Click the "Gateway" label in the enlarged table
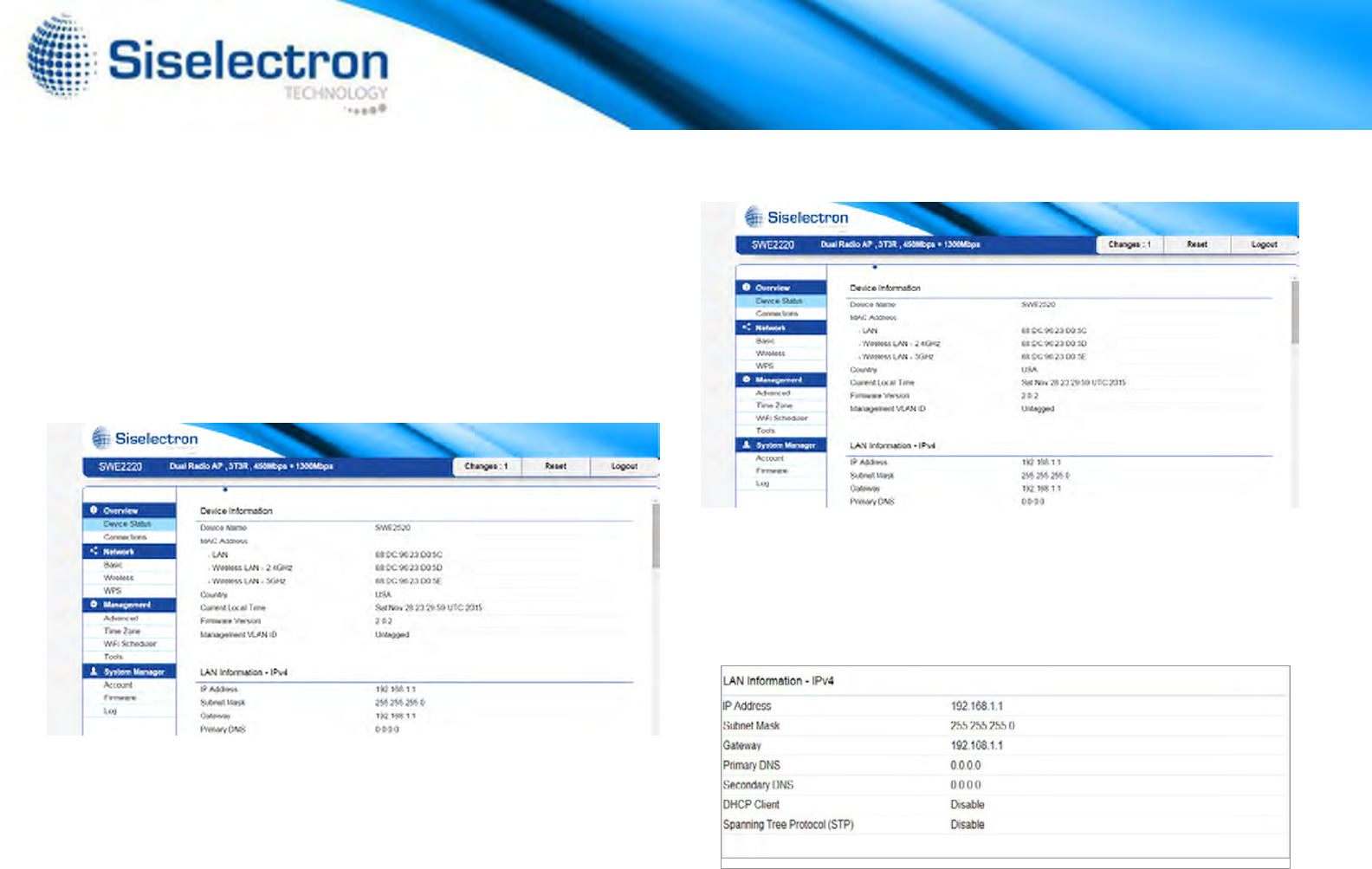The image size is (1372, 869). [x=742, y=746]
